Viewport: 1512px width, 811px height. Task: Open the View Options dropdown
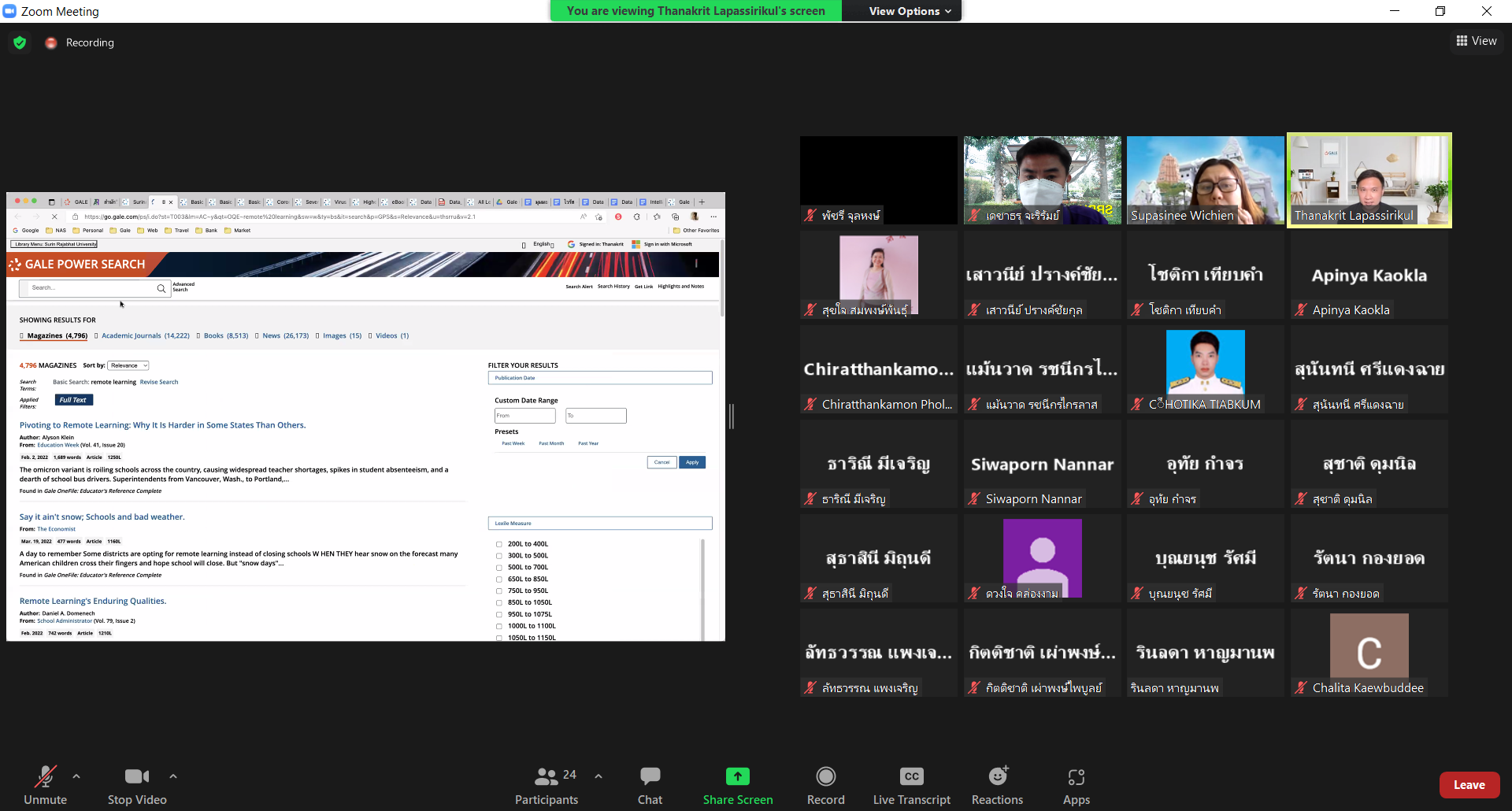click(910, 11)
